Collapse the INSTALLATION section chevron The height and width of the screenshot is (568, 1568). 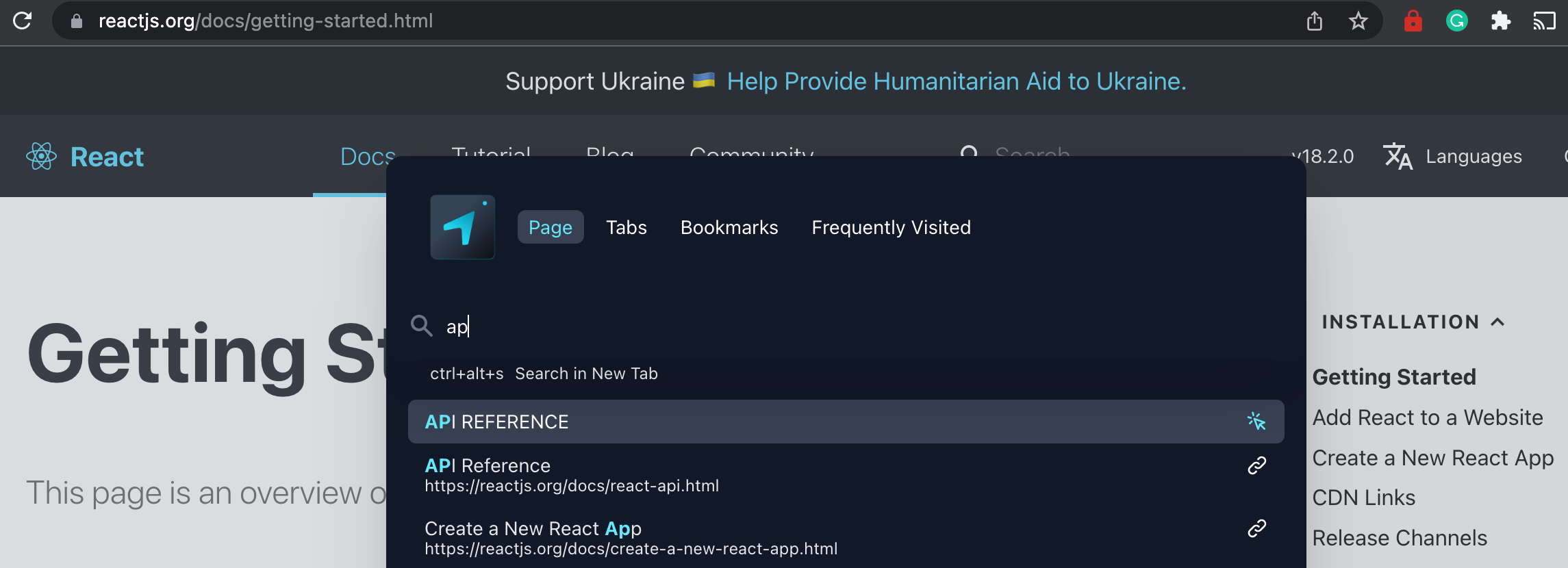(1497, 322)
